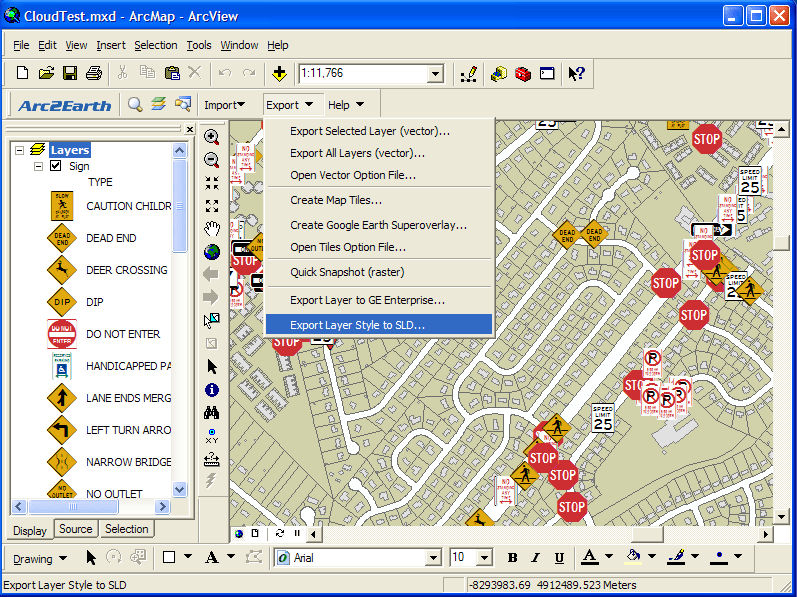Open the map scale dropdown
Image resolution: width=797 pixels, height=597 pixels.
[x=435, y=74]
